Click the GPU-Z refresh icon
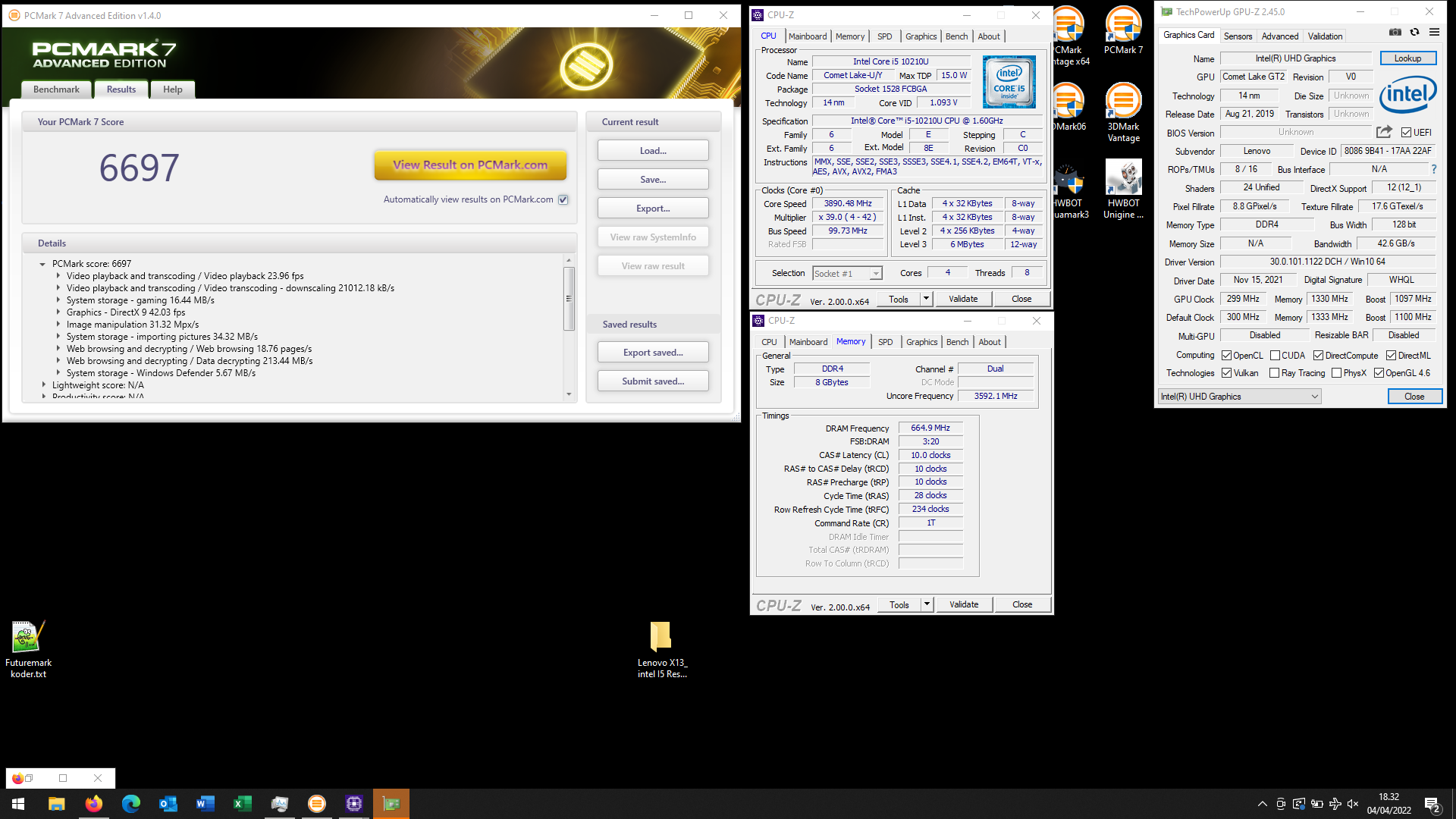The height and width of the screenshot is (819, 1456). [1414, 32]
